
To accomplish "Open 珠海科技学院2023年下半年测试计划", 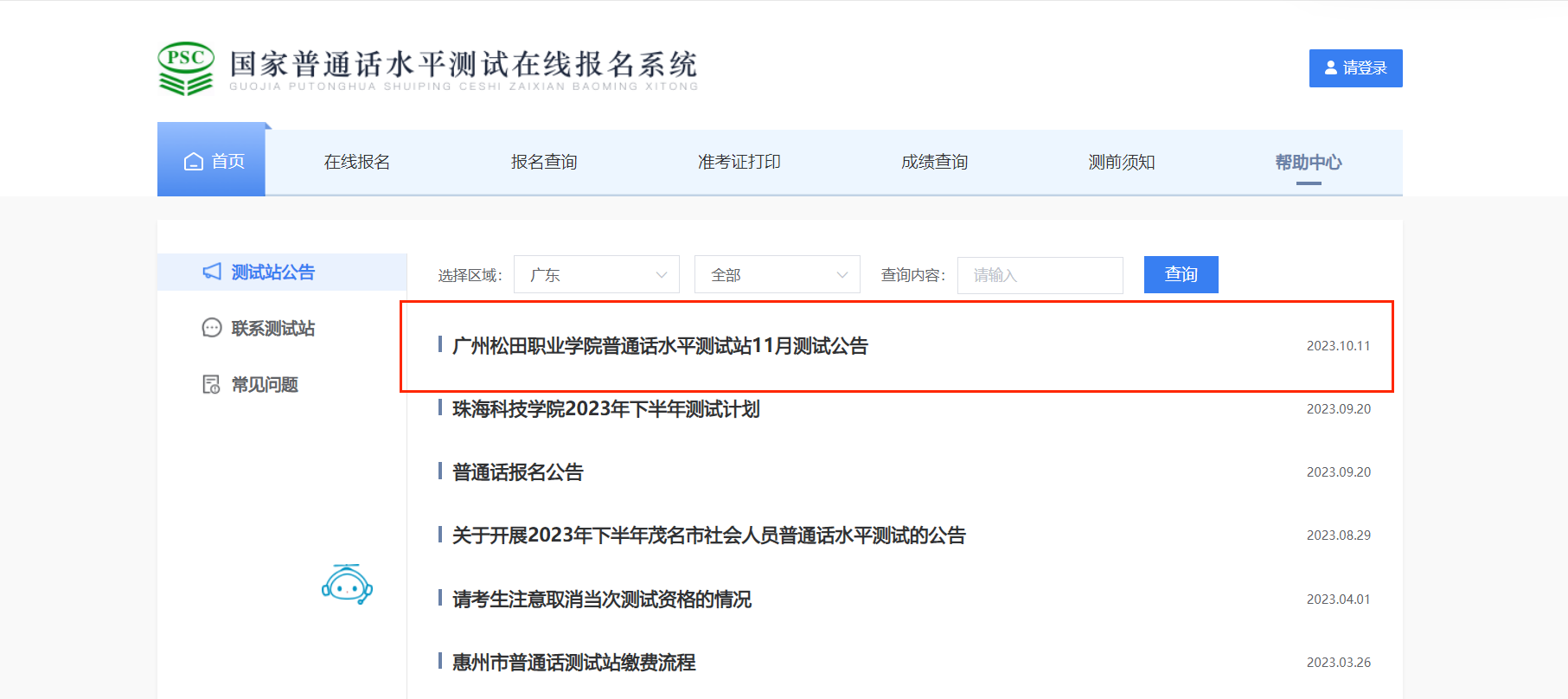I will pyautogui.click(x=605, y=409).
